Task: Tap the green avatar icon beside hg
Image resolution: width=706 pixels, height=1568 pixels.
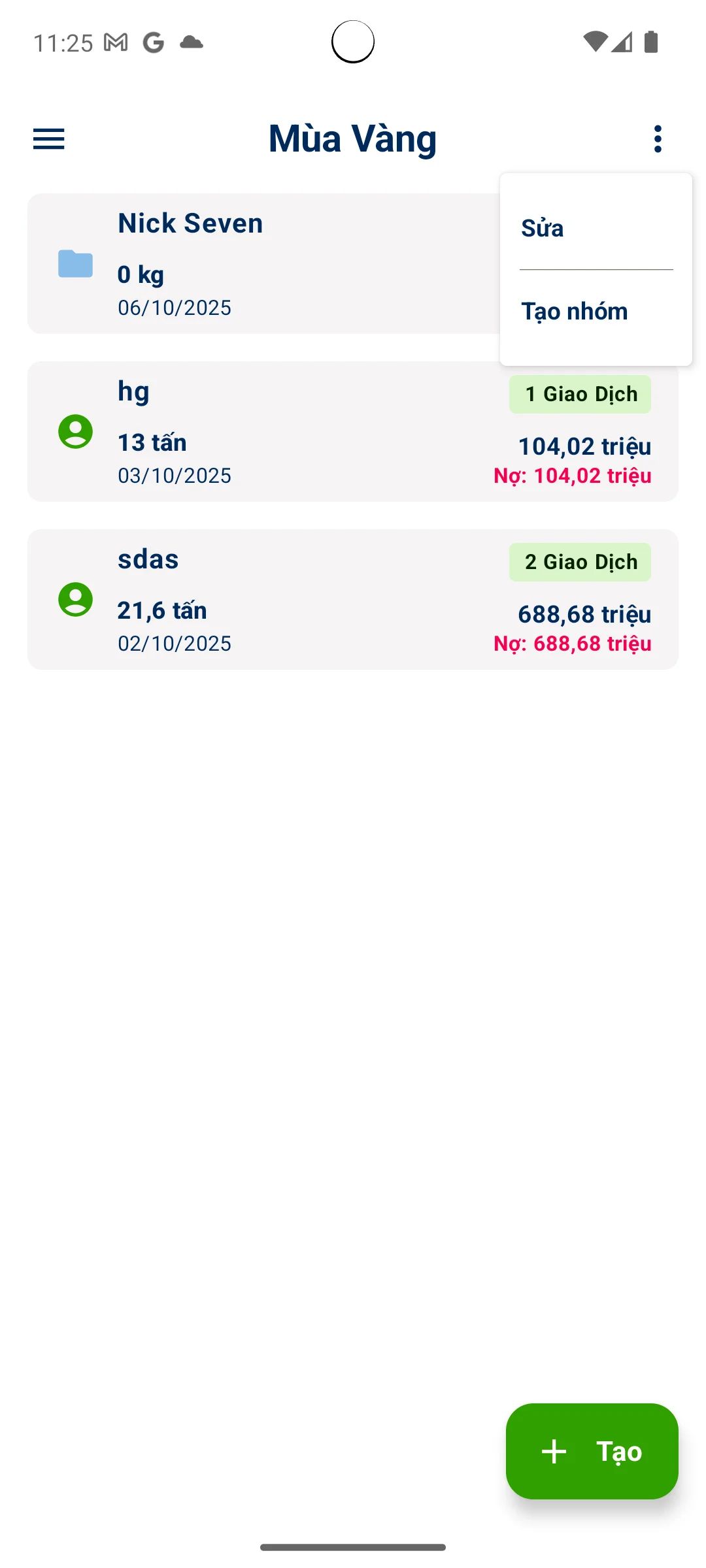Action: [75, 432]
